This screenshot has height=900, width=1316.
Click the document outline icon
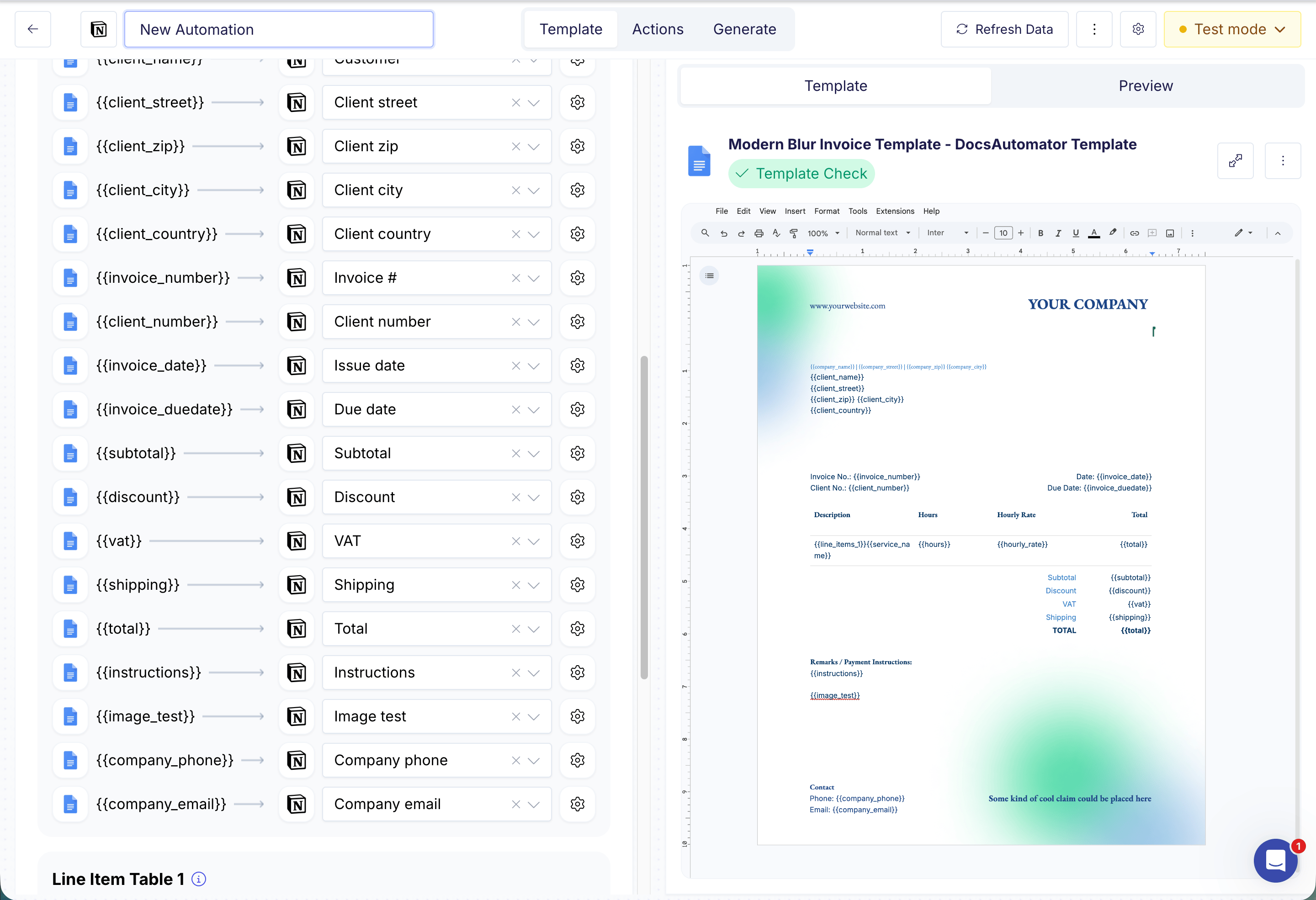pyautogui.click(x=710, y=275)
